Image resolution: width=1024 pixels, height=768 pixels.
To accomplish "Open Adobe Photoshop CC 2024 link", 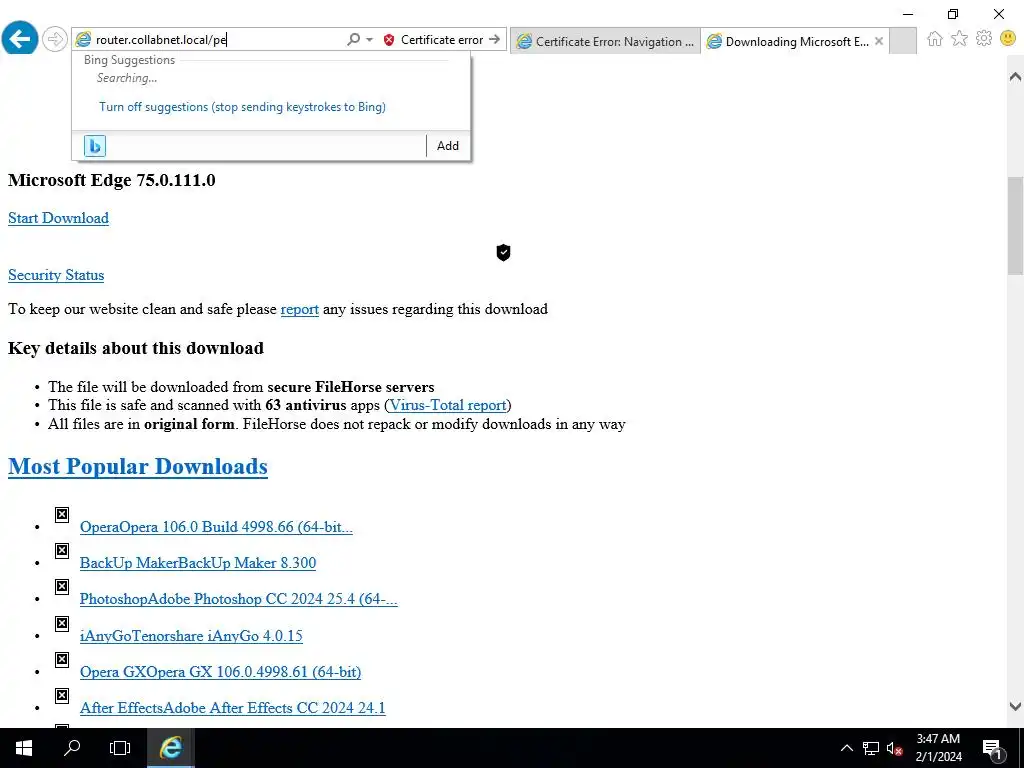I will click(238, 599).
